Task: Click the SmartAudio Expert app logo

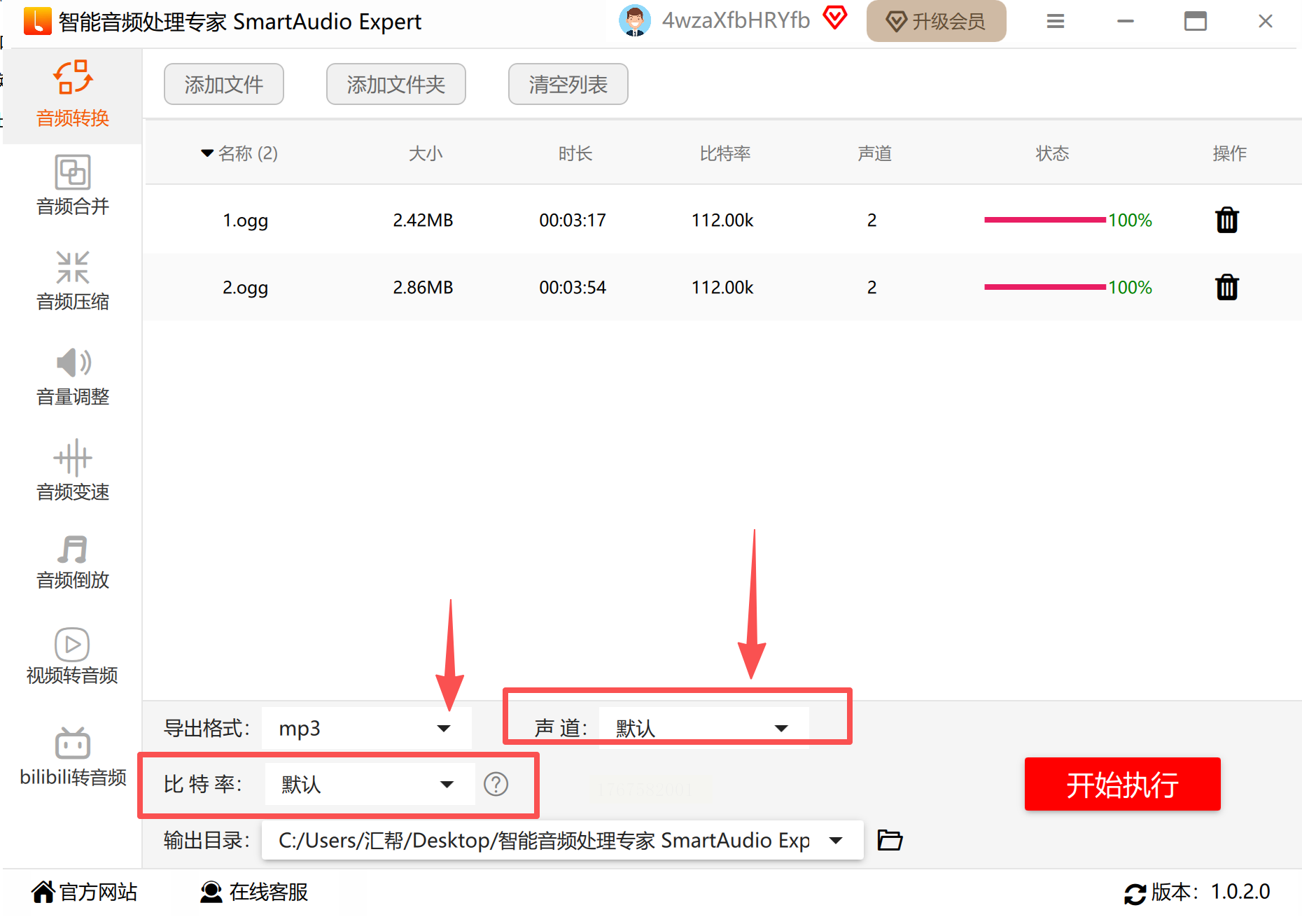Action: (37, 21)
